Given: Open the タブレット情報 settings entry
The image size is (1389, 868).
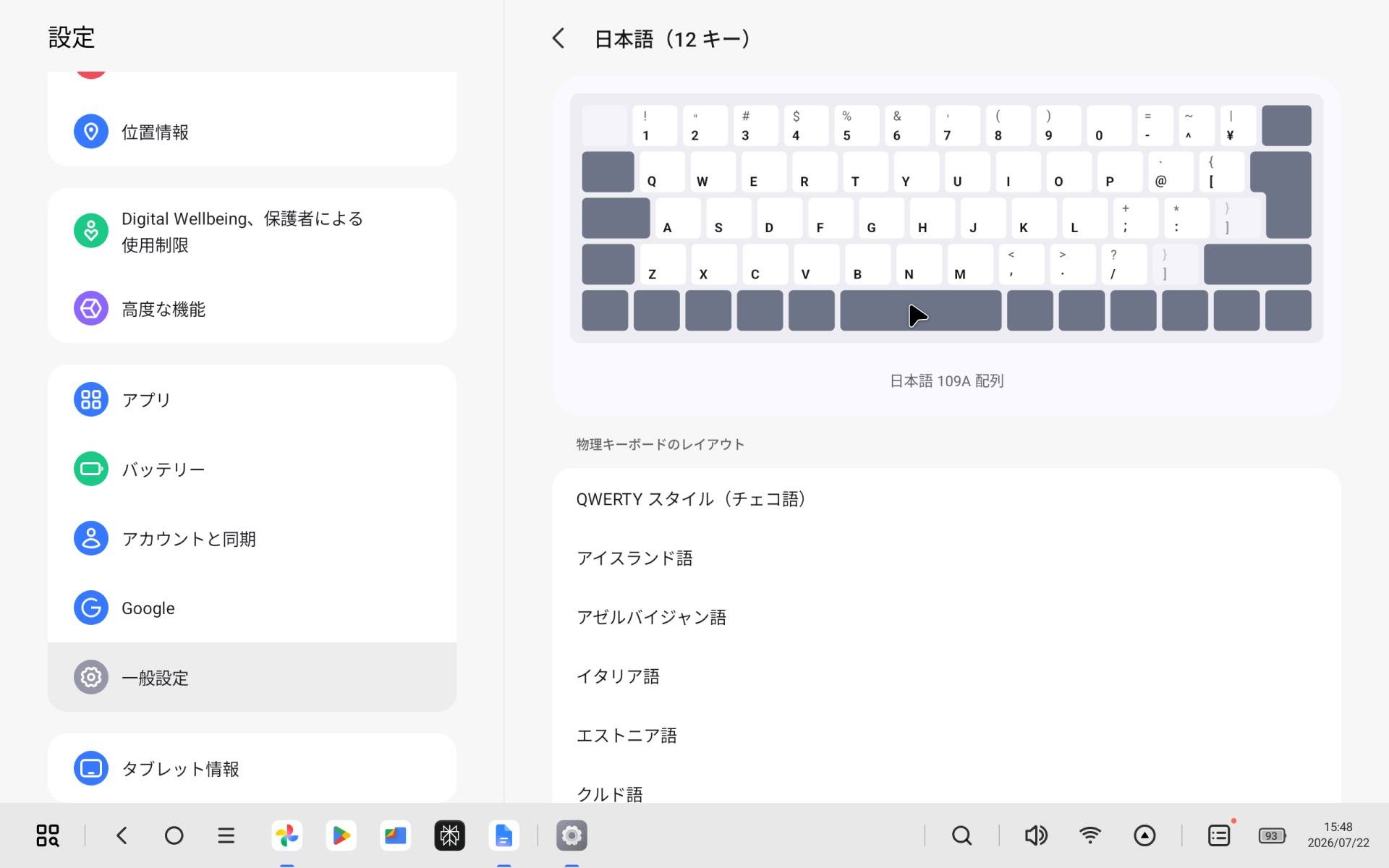Looking at the screenshot, I should point(252,768).
